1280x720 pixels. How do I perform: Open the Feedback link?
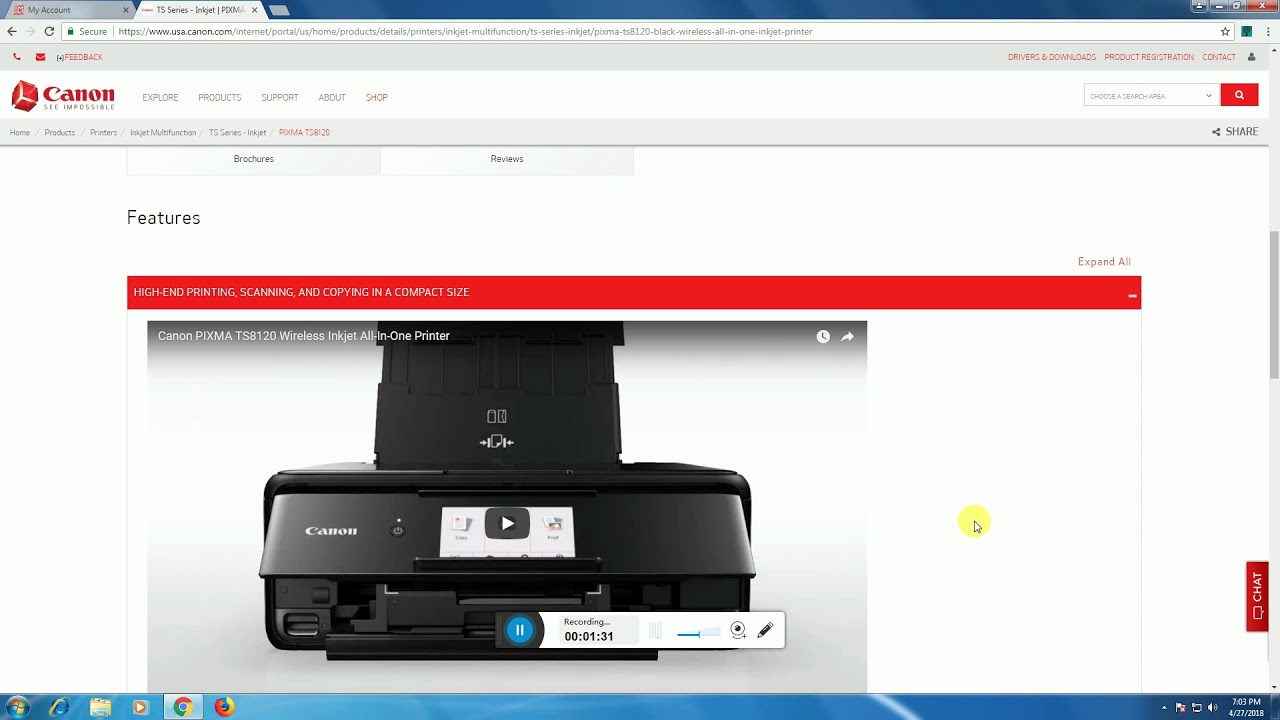[80, 57]
